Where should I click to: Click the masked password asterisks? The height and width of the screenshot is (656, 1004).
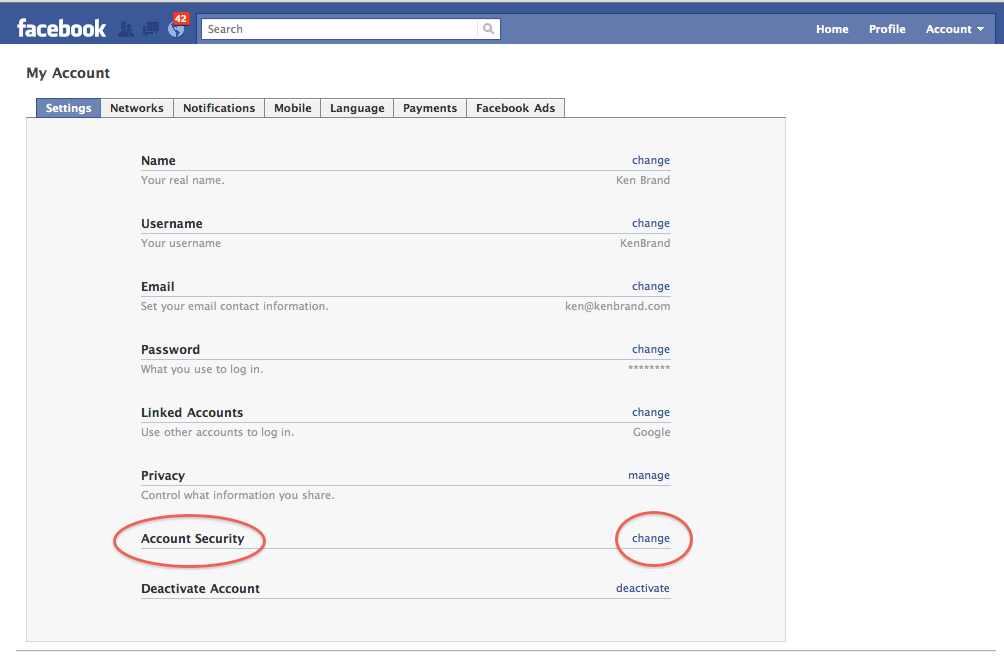pyautogui.click(x=649, y=368)
